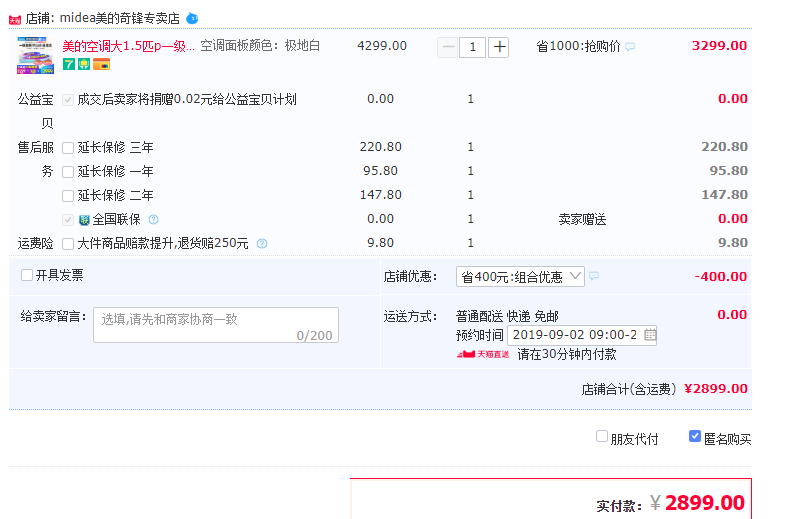Check the 朋友代付 option
The height and width of the screenshot is (519, 787).
[602, 436]
